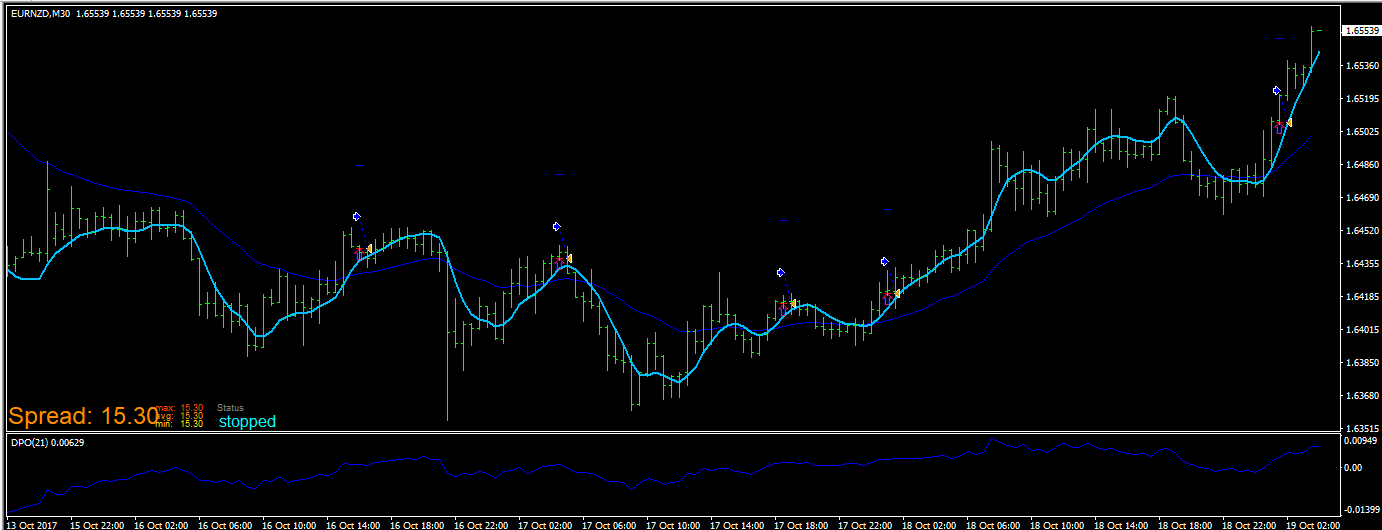Click the -0.01399 level on DPO scale
The image size is (1382, 530).
pos(1363,510)
